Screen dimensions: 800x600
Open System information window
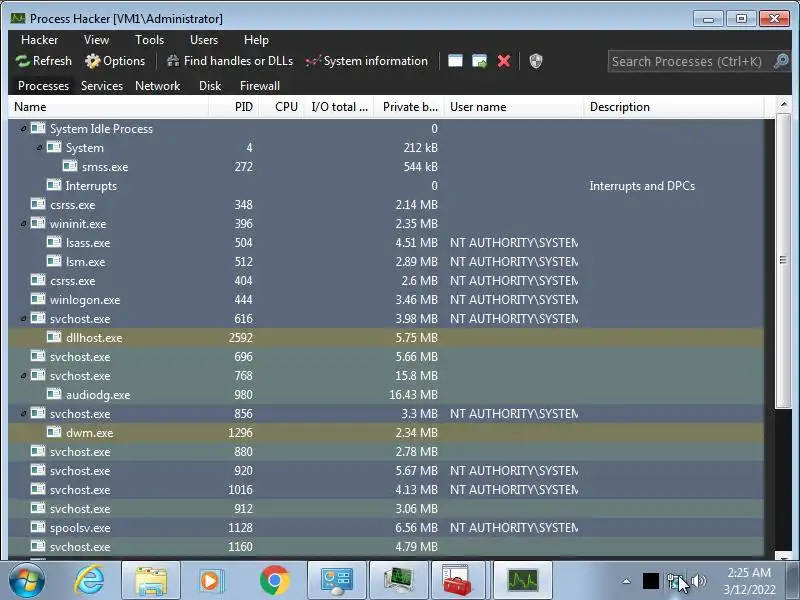pyautogui.click(x=367, y=61)
